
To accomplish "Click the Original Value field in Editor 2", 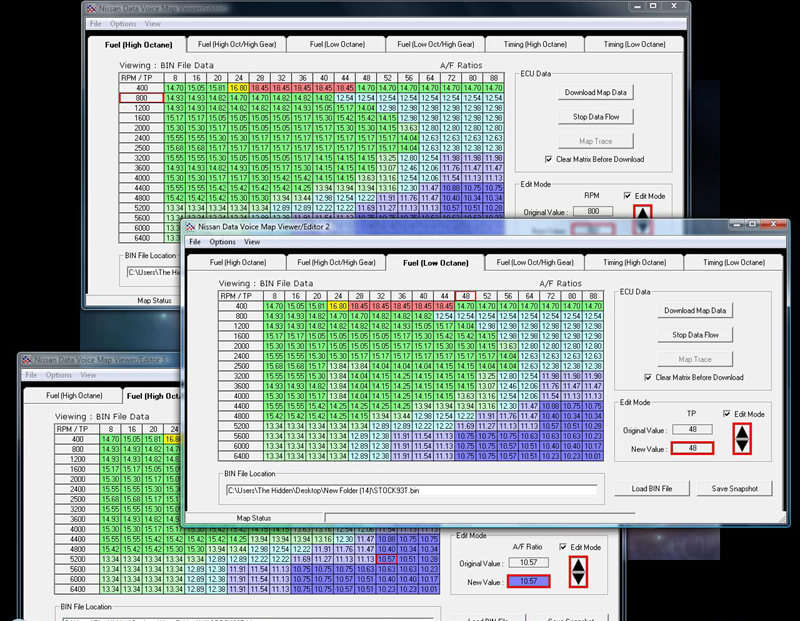I will click(x=692, y=430).
